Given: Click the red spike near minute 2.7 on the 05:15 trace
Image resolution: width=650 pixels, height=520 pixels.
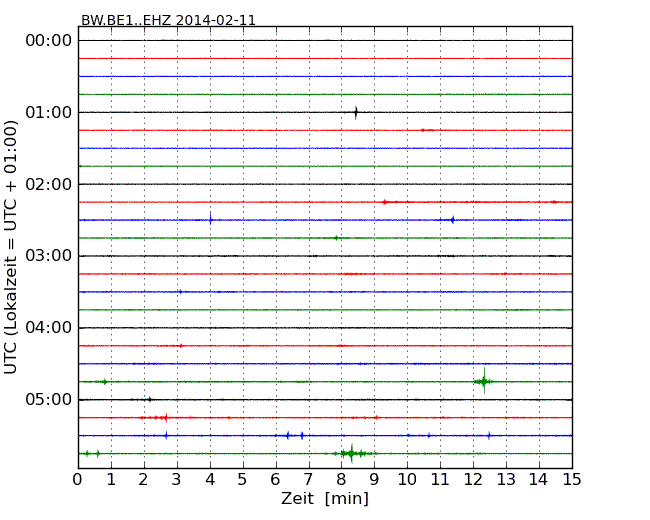Looking at the screenshot, I should [x=165, y=417].
